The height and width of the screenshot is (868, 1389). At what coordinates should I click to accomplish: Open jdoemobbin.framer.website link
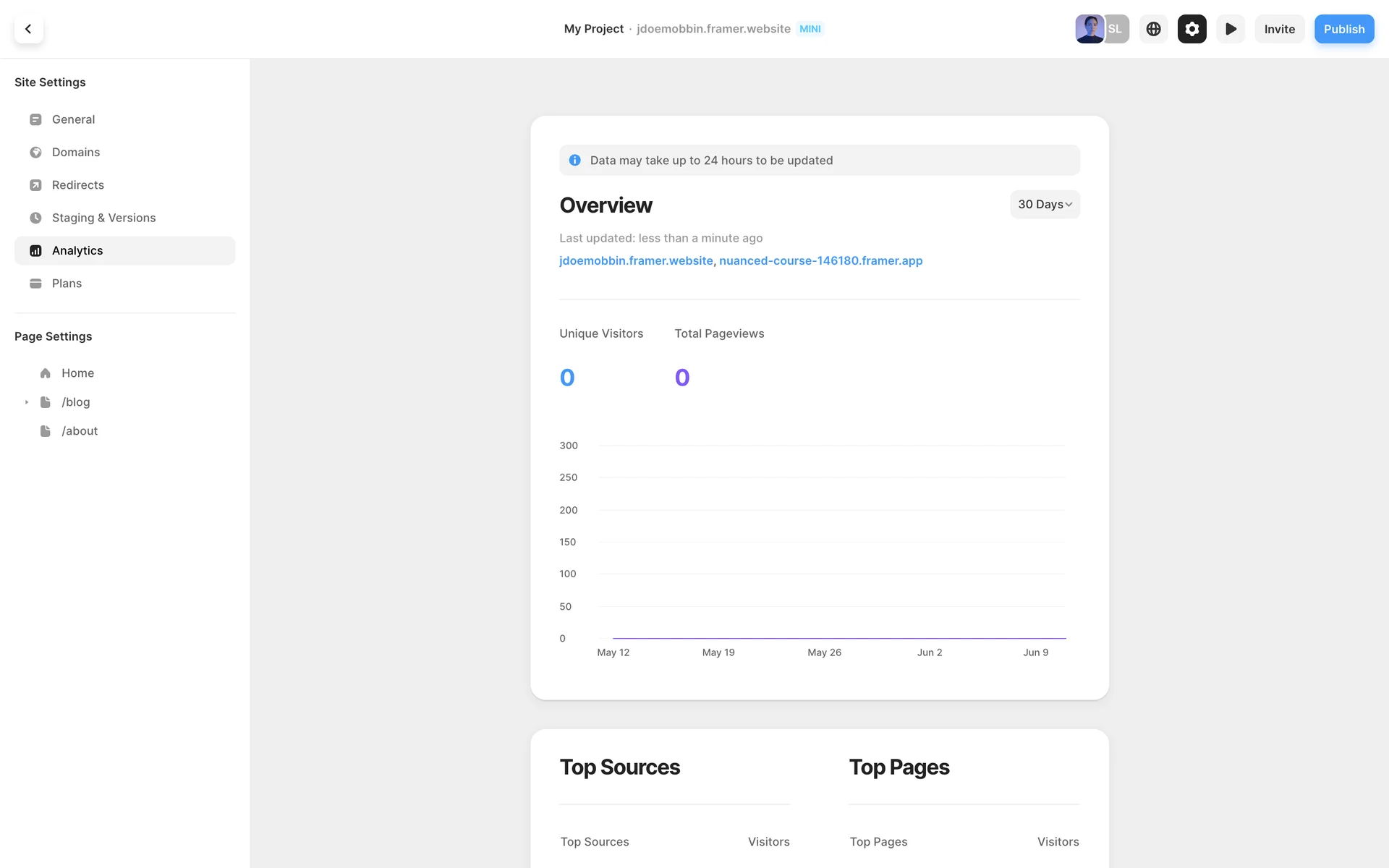(636, 260)
